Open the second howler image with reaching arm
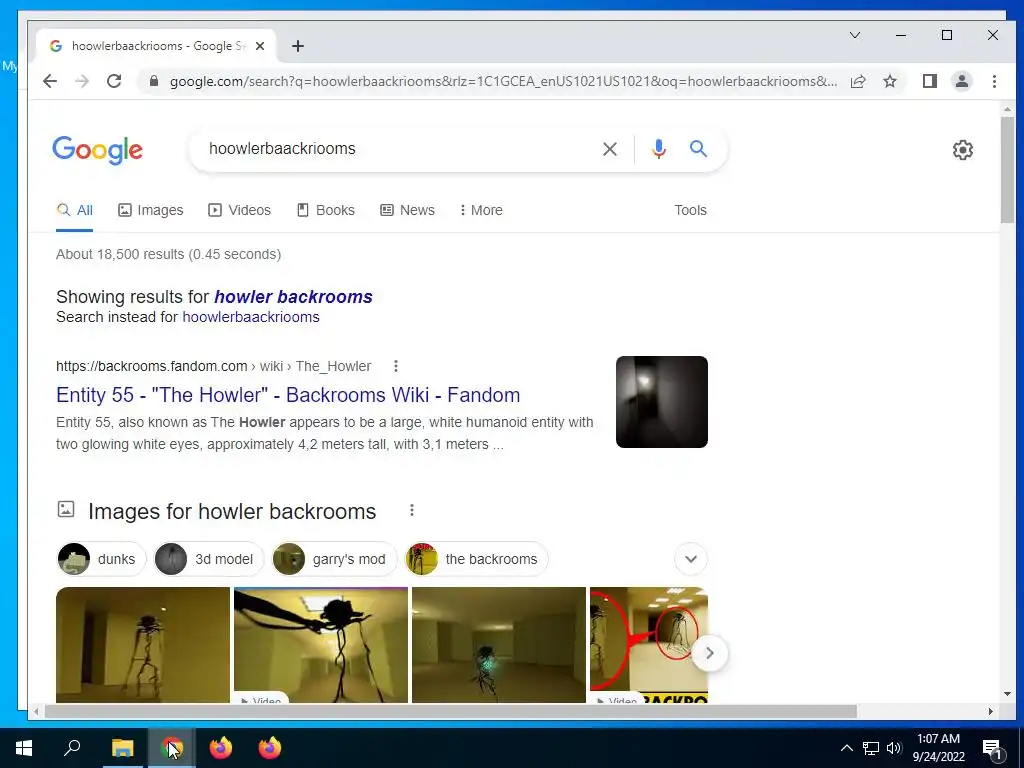The width and height of the screenshot is (1024, 768). click(321, 645)
